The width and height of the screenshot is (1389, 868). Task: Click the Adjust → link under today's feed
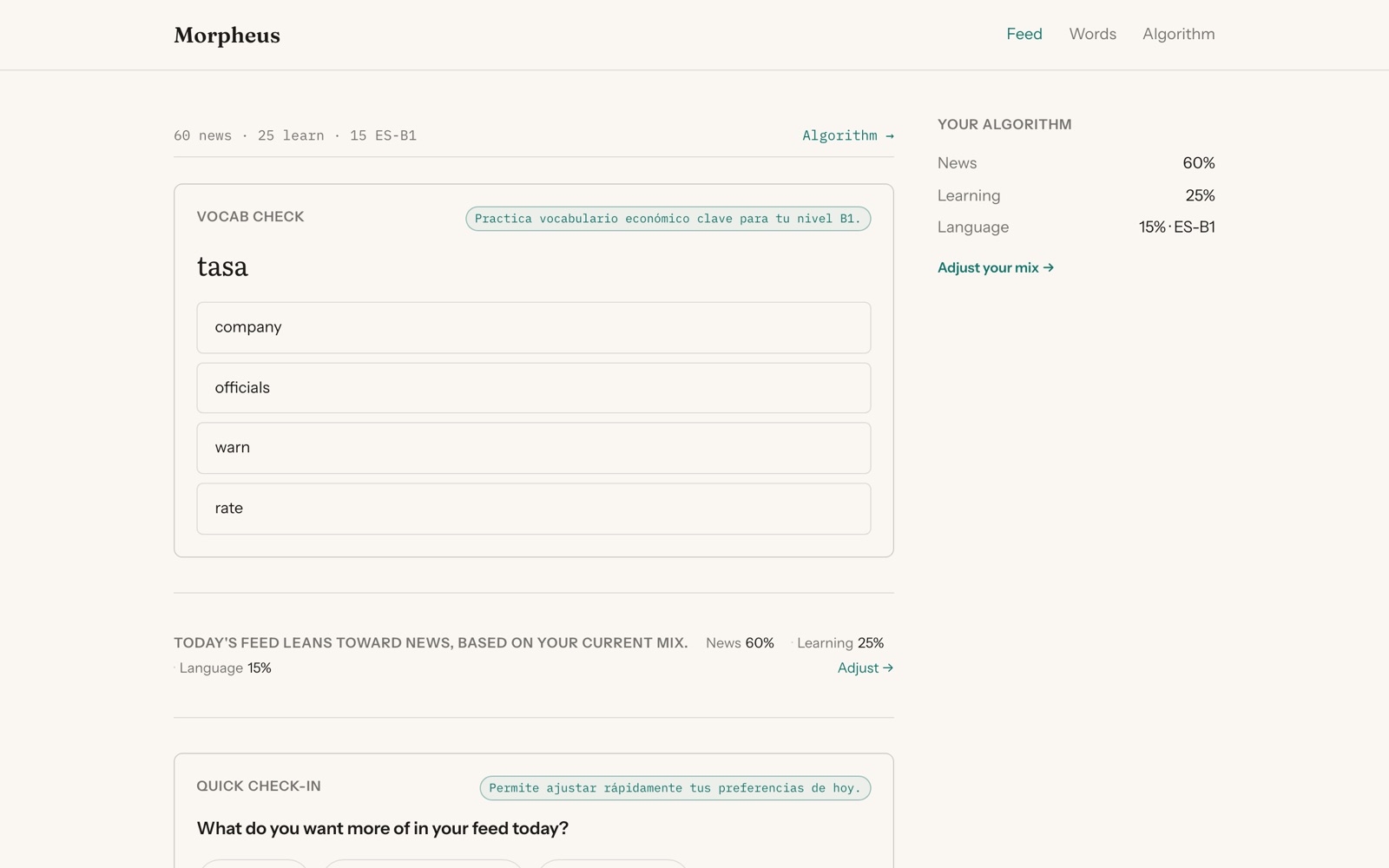pyautogui.click(x=866, y=667)
